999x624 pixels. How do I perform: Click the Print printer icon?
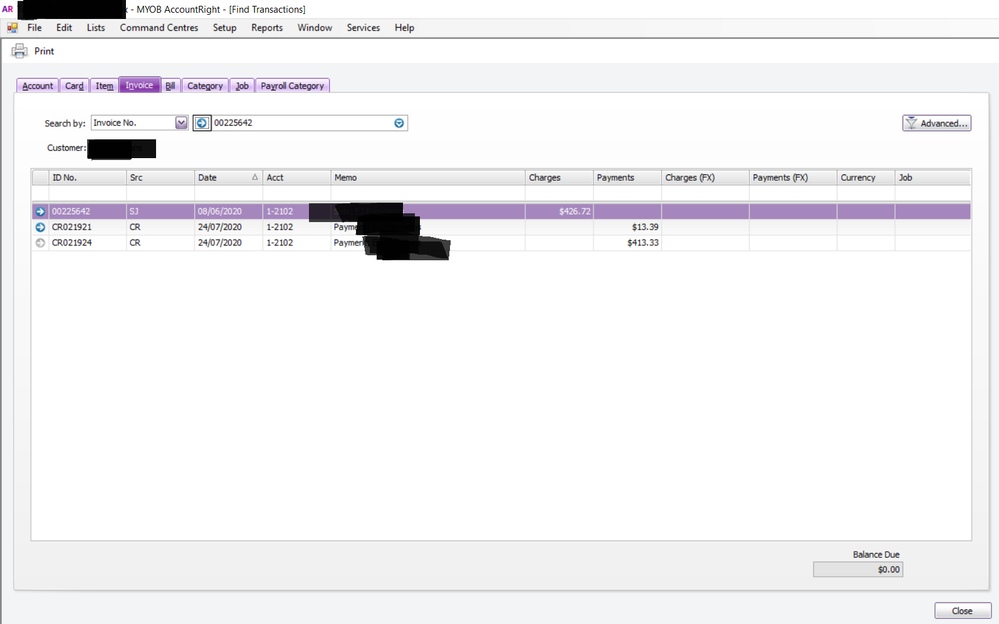(19, 51)
